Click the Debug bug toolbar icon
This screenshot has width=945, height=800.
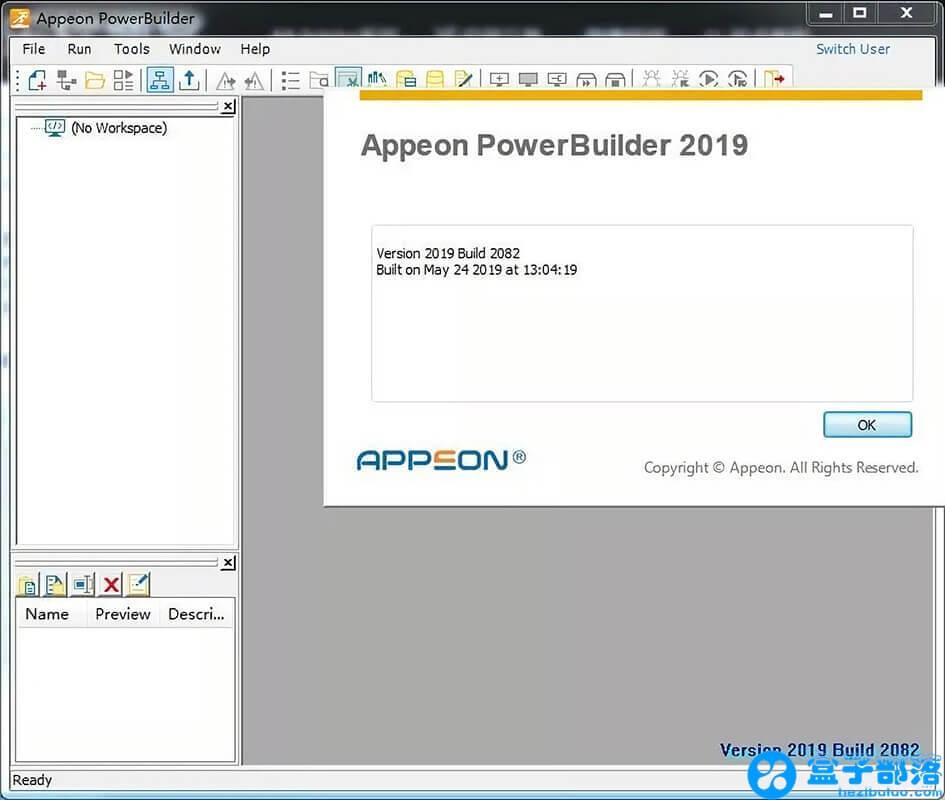pyautogui.click(x=651, y=80)
